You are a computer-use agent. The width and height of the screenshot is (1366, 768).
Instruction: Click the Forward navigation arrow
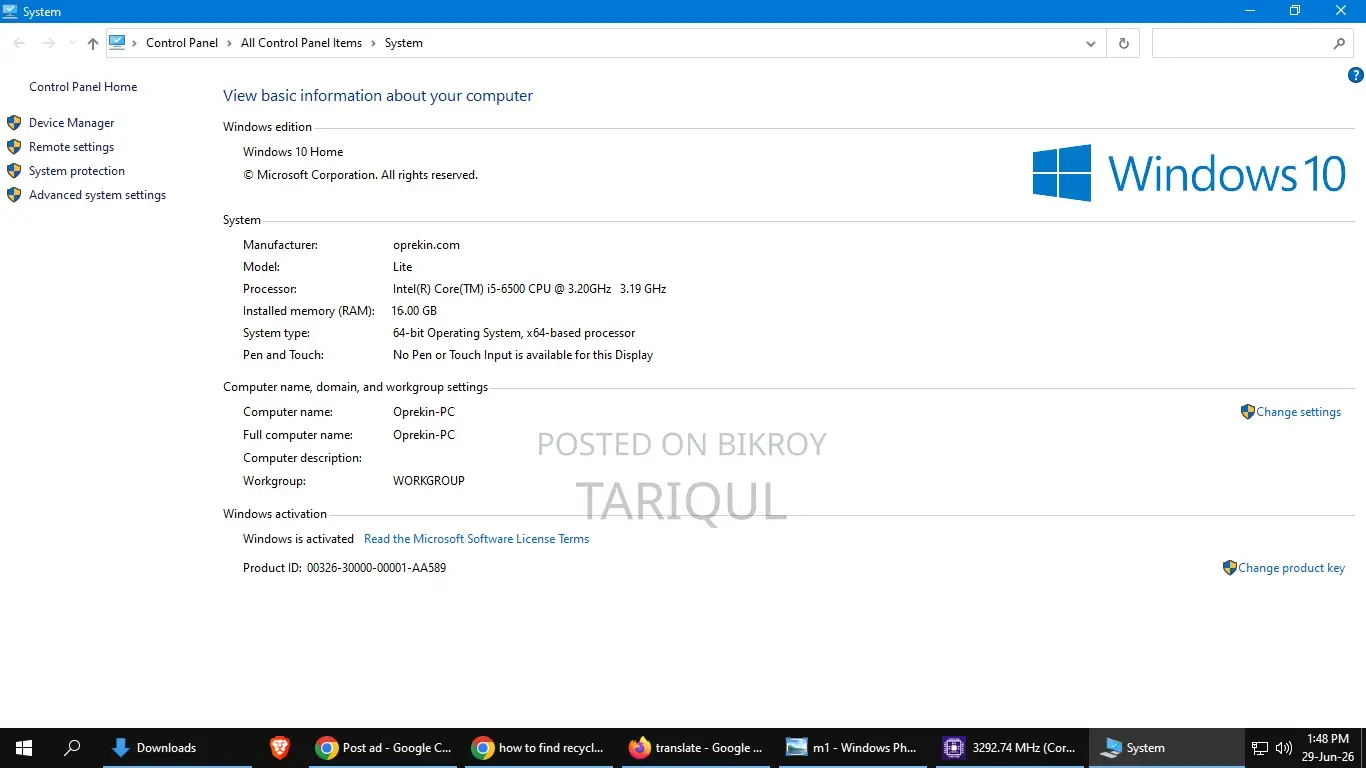point(48,43)
